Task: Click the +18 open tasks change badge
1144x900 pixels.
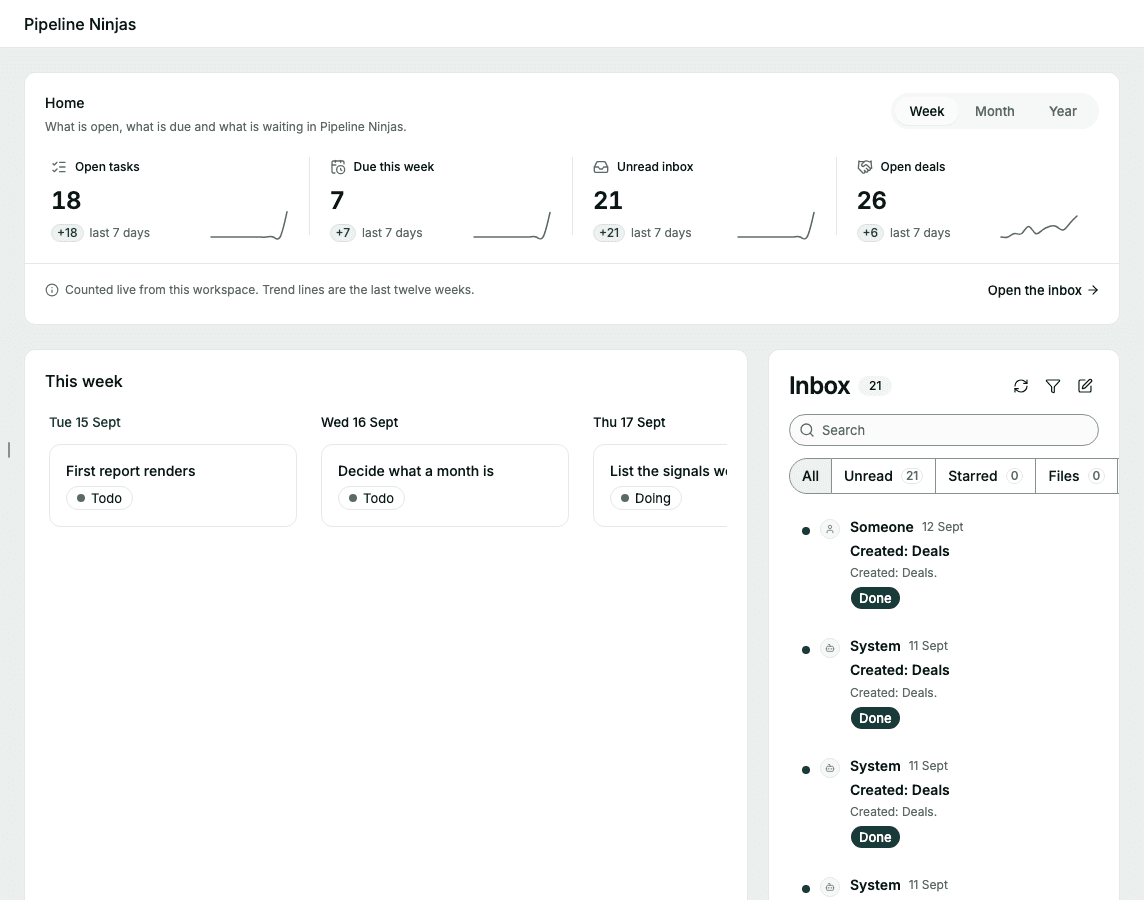Action: pyautogui.click(x=67, y=233)
